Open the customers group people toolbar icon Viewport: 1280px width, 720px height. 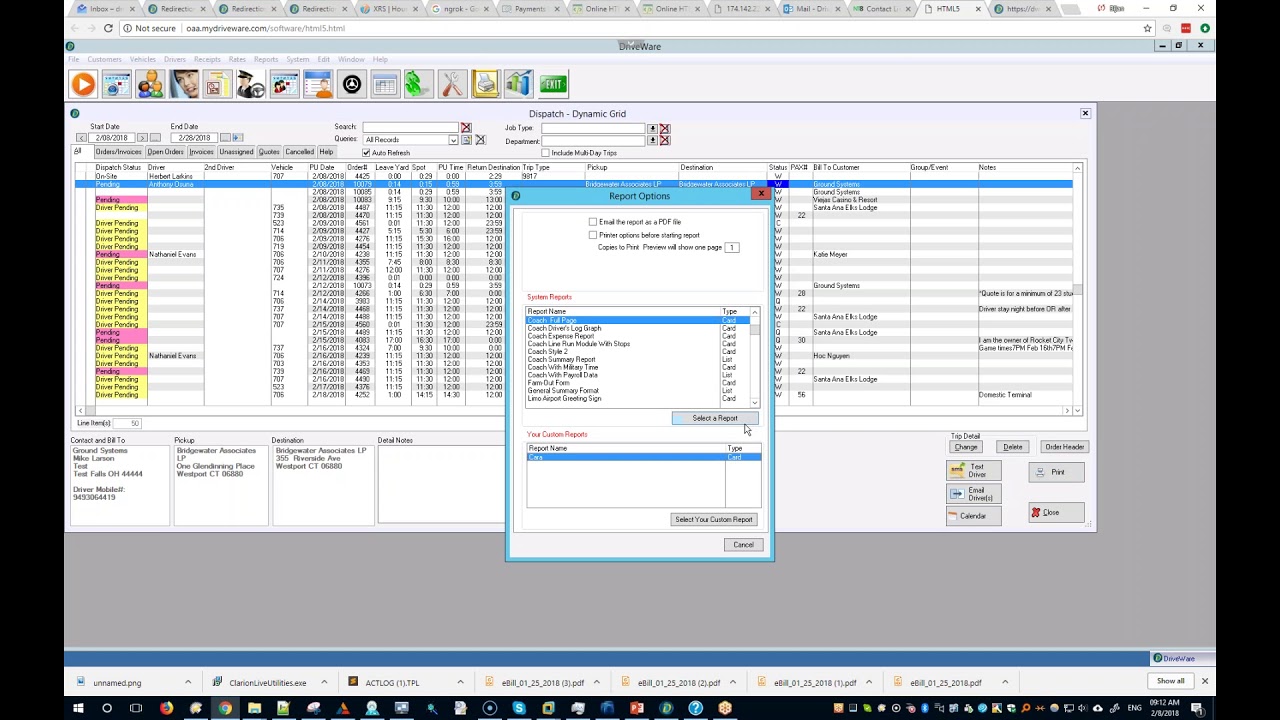(x=150, y=85)
